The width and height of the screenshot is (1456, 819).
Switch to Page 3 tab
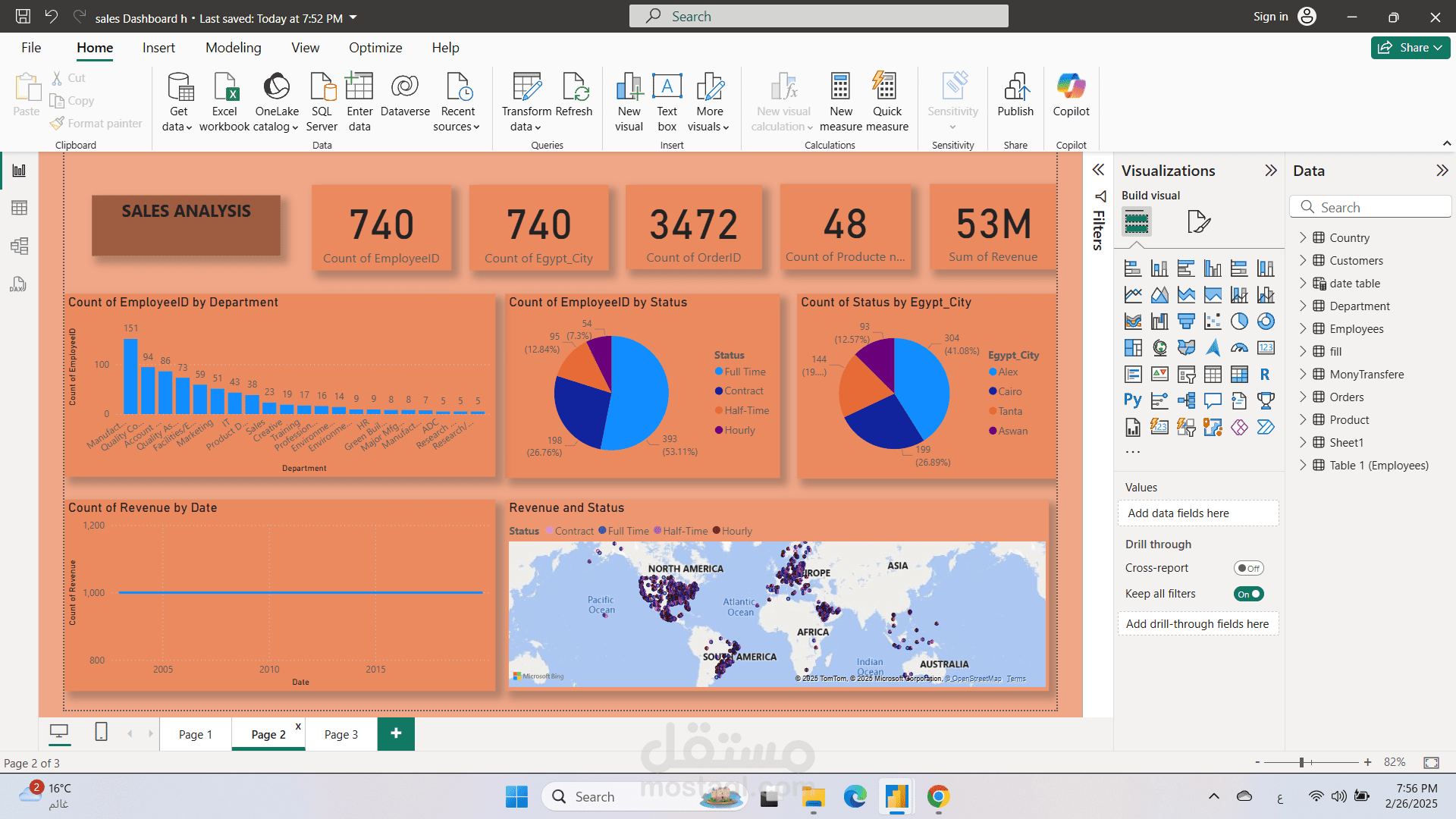(341, 734)
